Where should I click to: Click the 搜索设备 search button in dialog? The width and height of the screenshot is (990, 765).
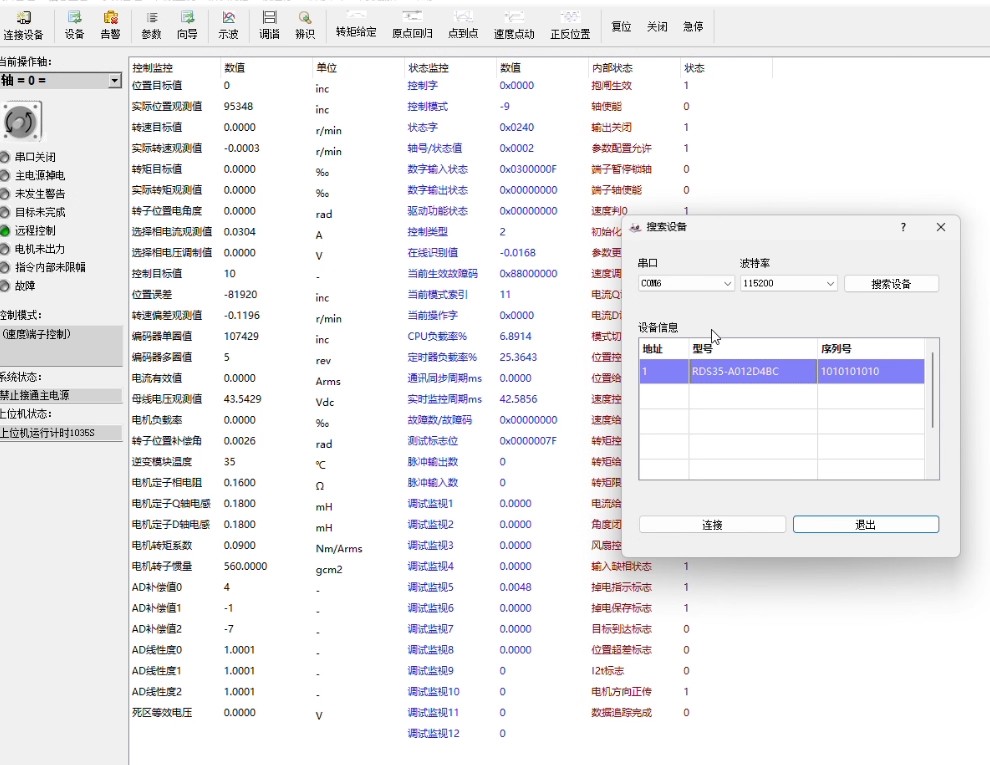tap(892, 284)
